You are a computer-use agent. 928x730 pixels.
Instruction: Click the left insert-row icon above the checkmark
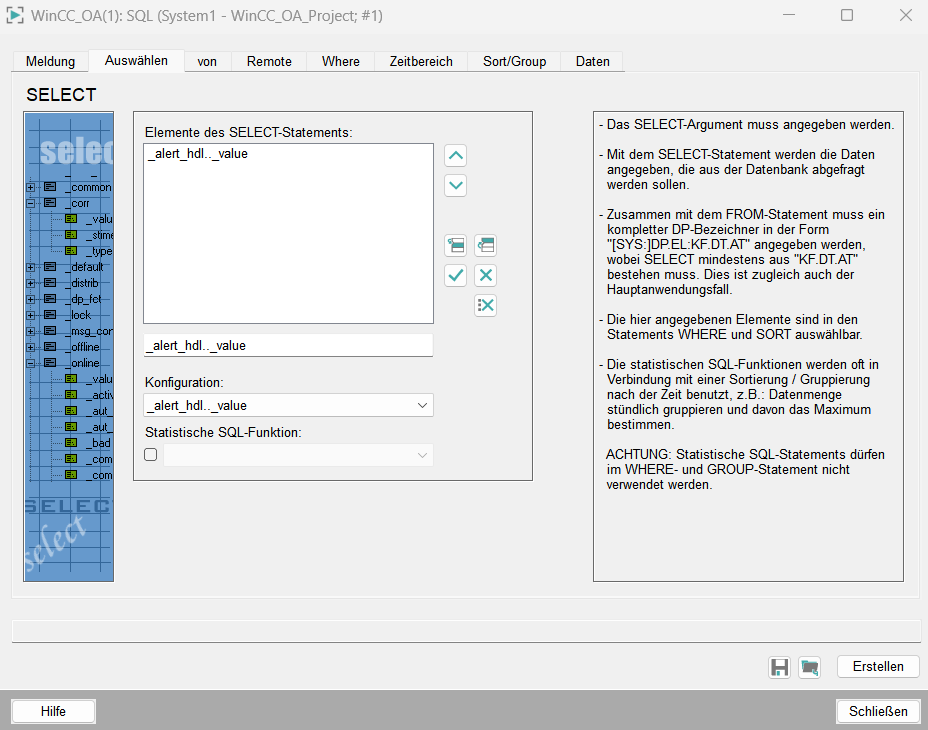455,245
